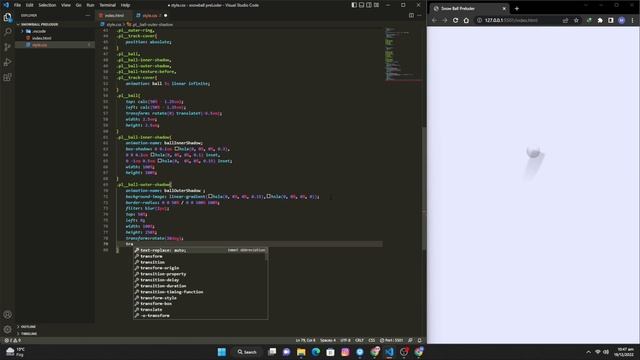Go to the Chrome home page
640x360 pixels.
tap(466, 20)
